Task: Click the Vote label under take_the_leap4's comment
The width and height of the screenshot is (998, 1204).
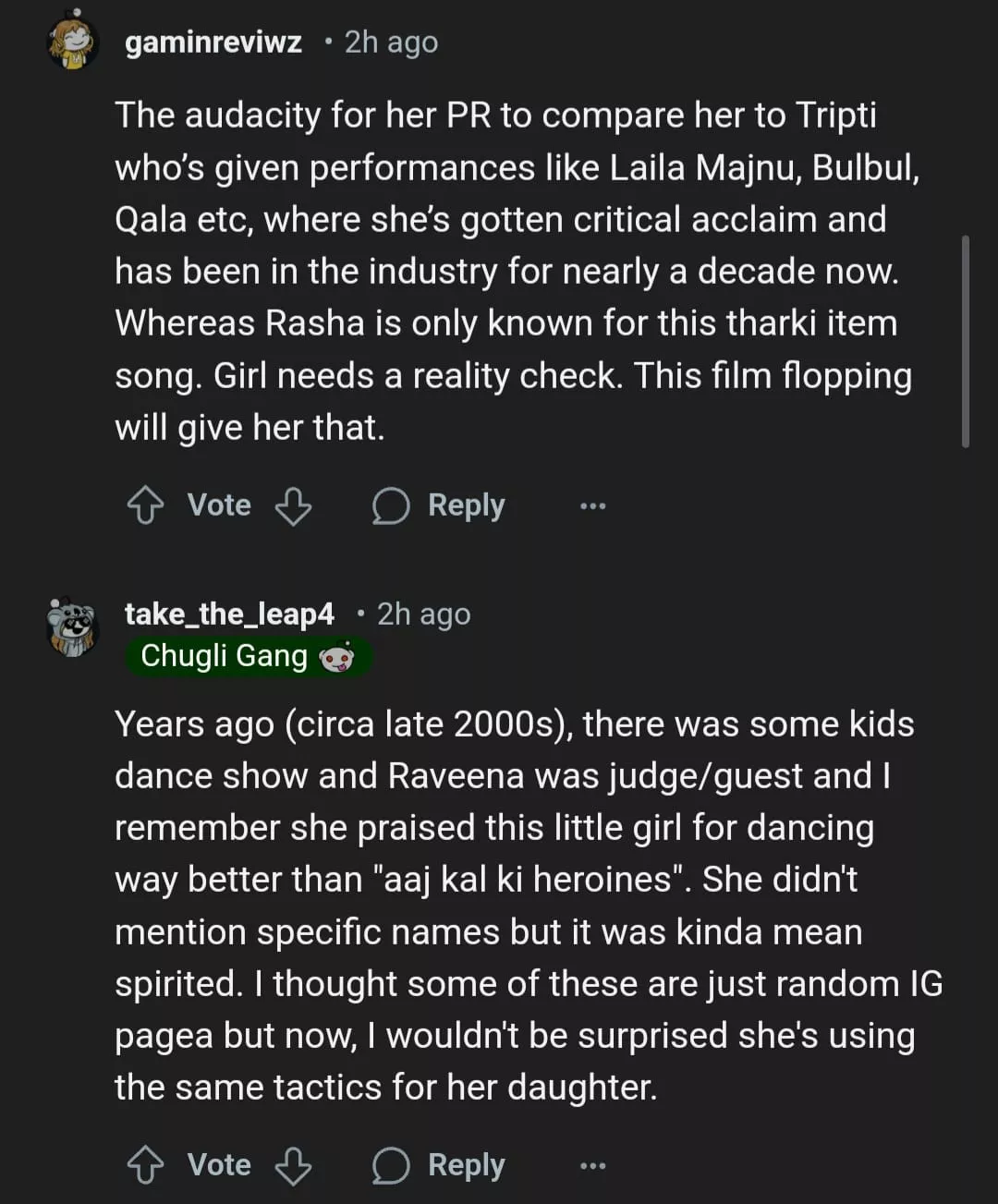Action: 219,1165
